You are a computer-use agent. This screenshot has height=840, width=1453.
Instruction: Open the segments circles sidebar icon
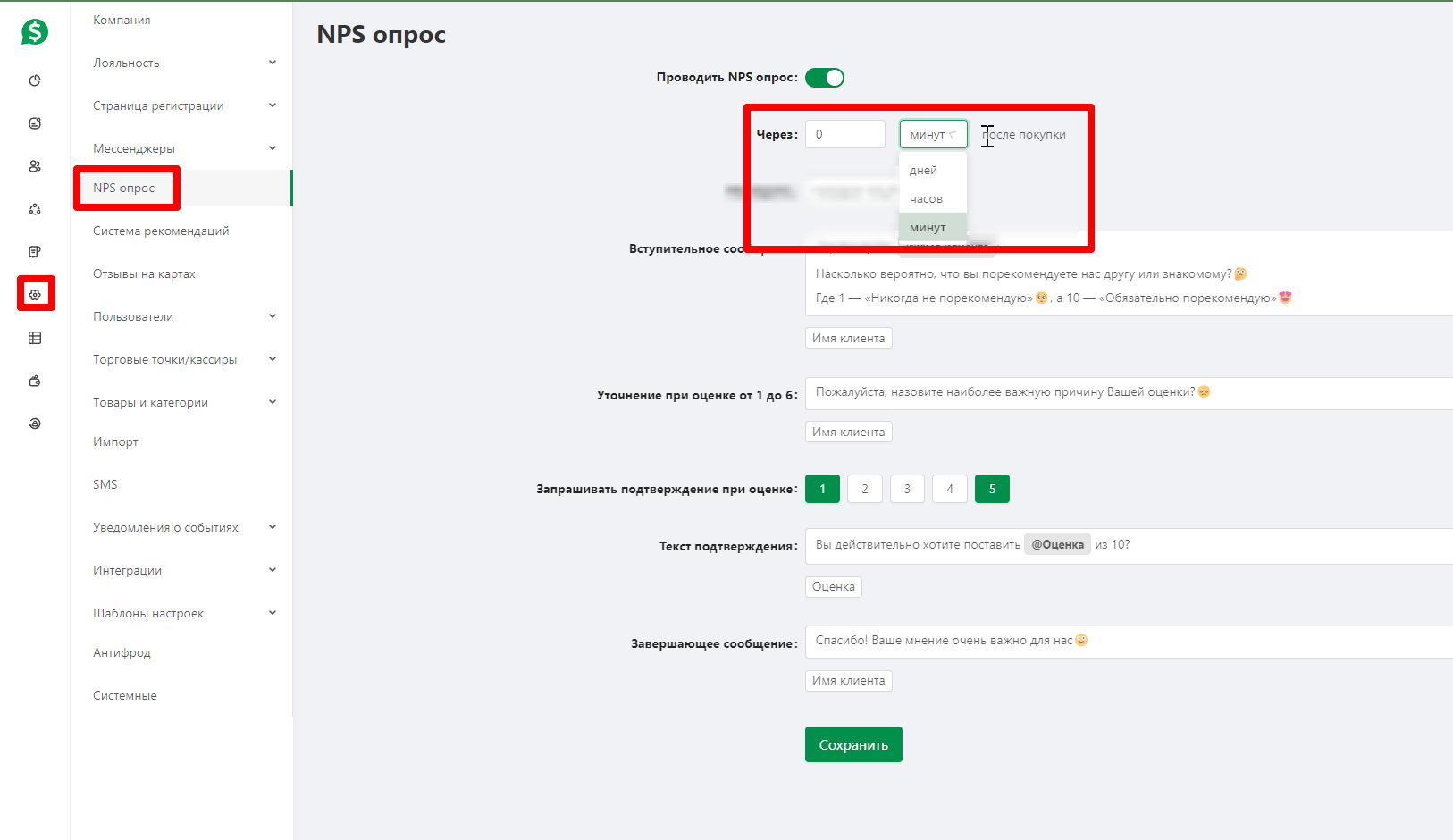tap(35, 209)
